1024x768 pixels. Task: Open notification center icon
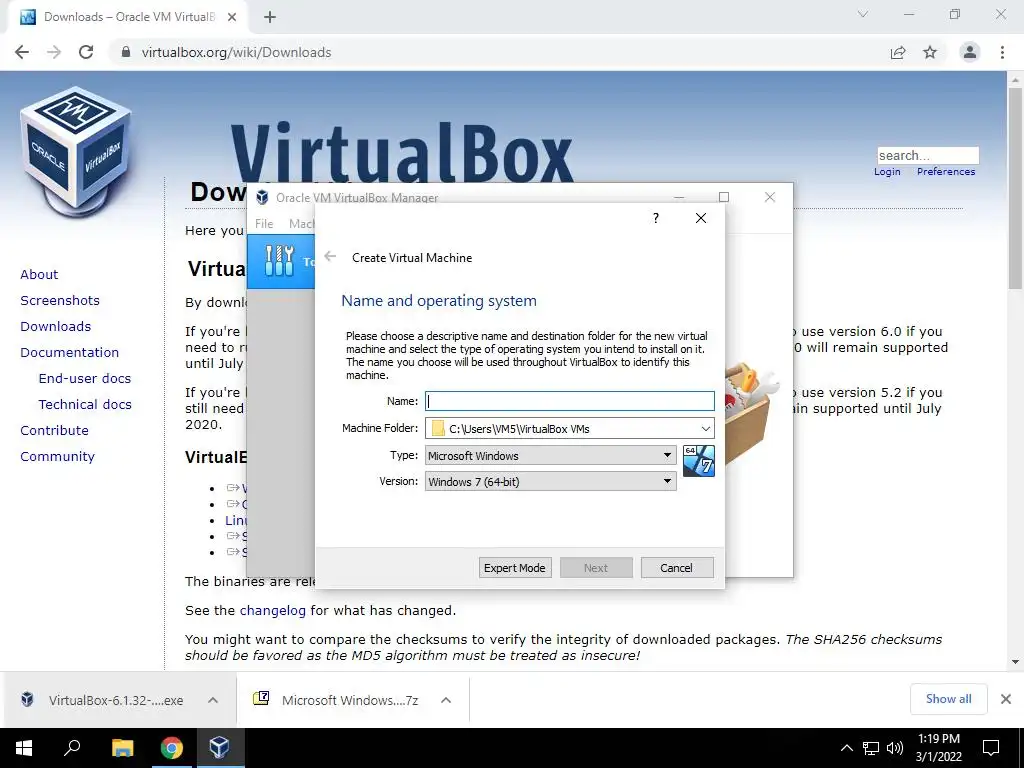click(x=991, y=748)
